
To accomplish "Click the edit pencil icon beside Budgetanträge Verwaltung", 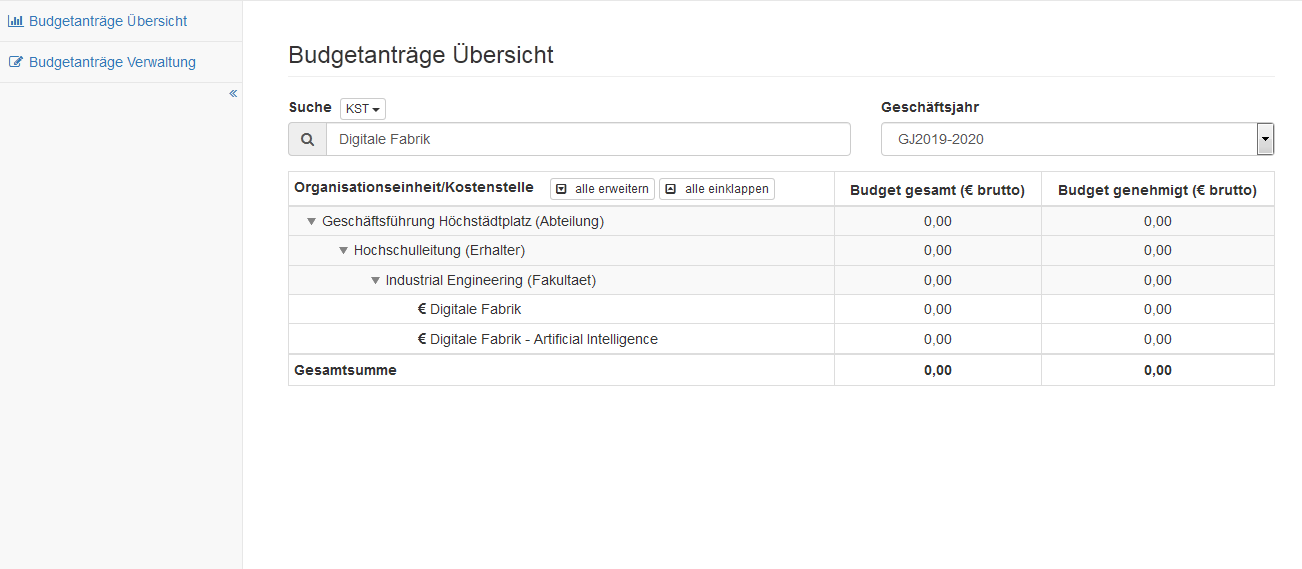I will coord(15,62).
